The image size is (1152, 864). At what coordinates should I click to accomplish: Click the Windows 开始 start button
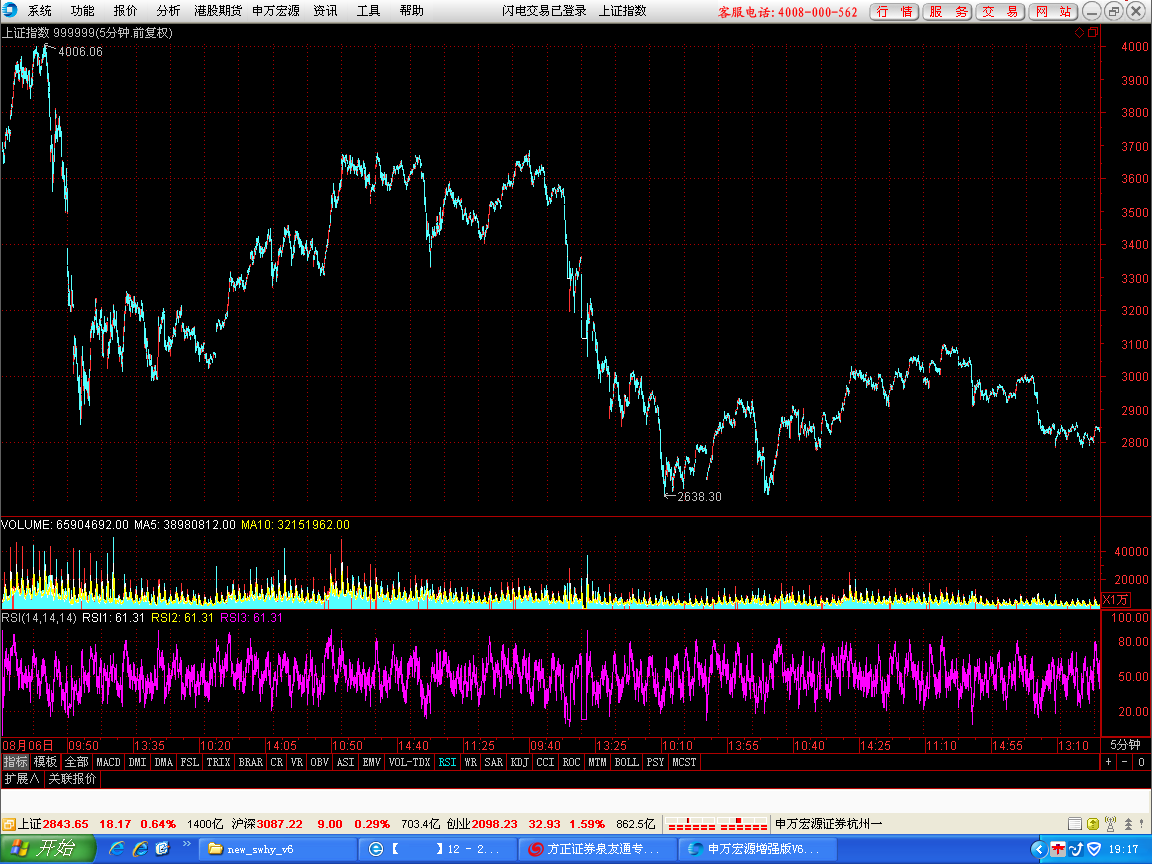click(48, 849)
